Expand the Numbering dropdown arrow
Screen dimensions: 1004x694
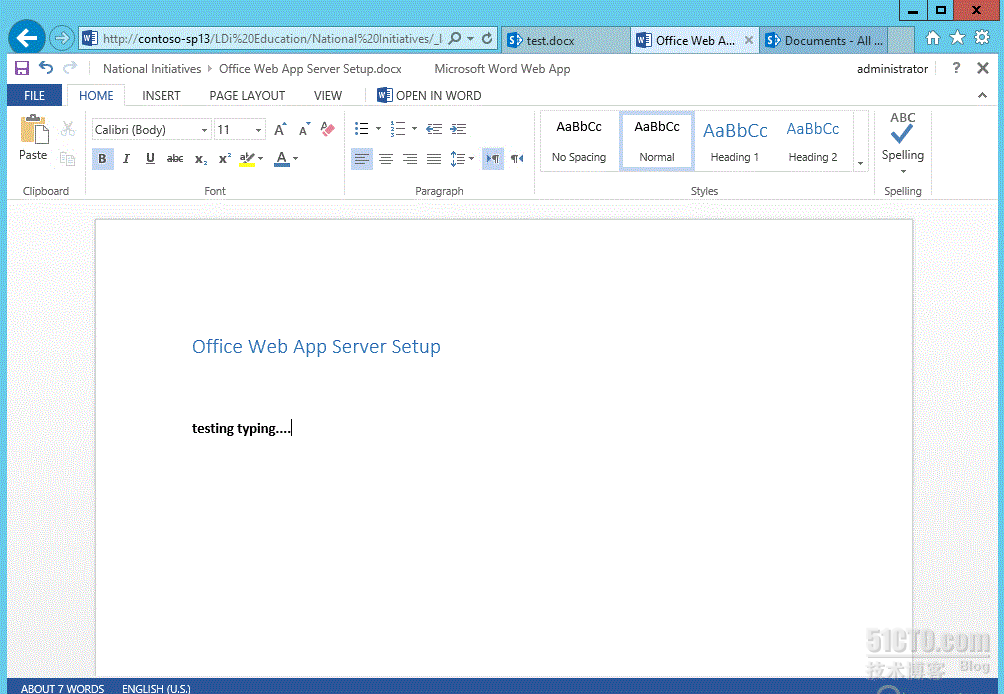pyautogui.click(x=414, y=129)
